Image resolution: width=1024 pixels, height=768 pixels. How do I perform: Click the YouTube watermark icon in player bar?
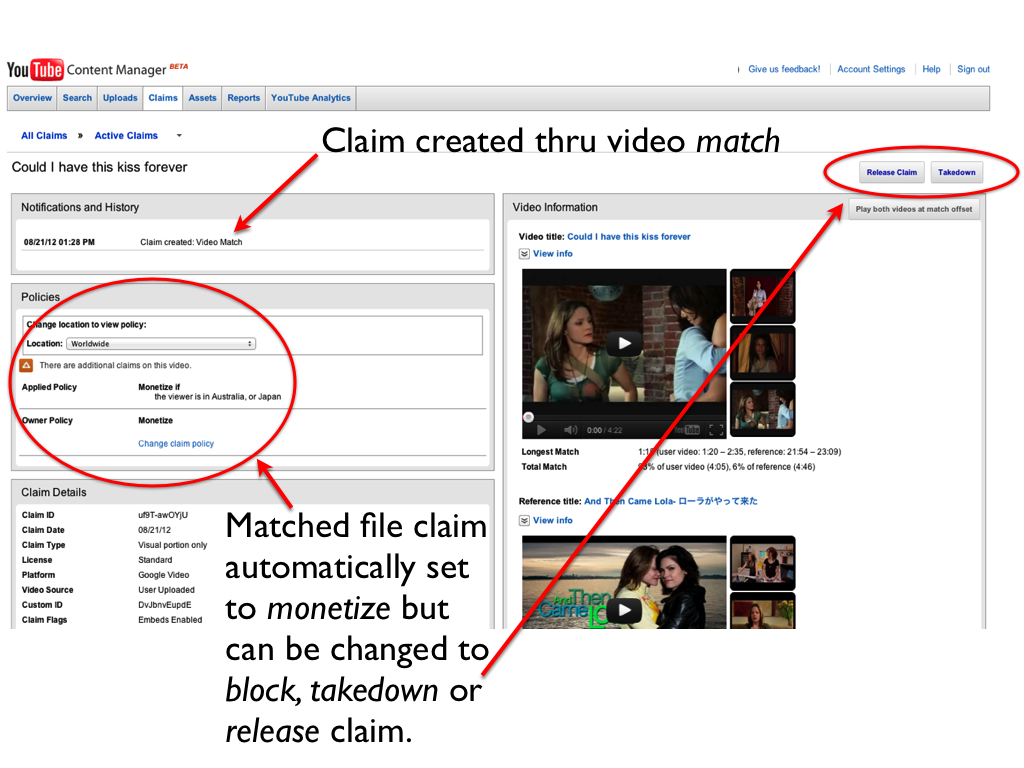coord(688,430)
